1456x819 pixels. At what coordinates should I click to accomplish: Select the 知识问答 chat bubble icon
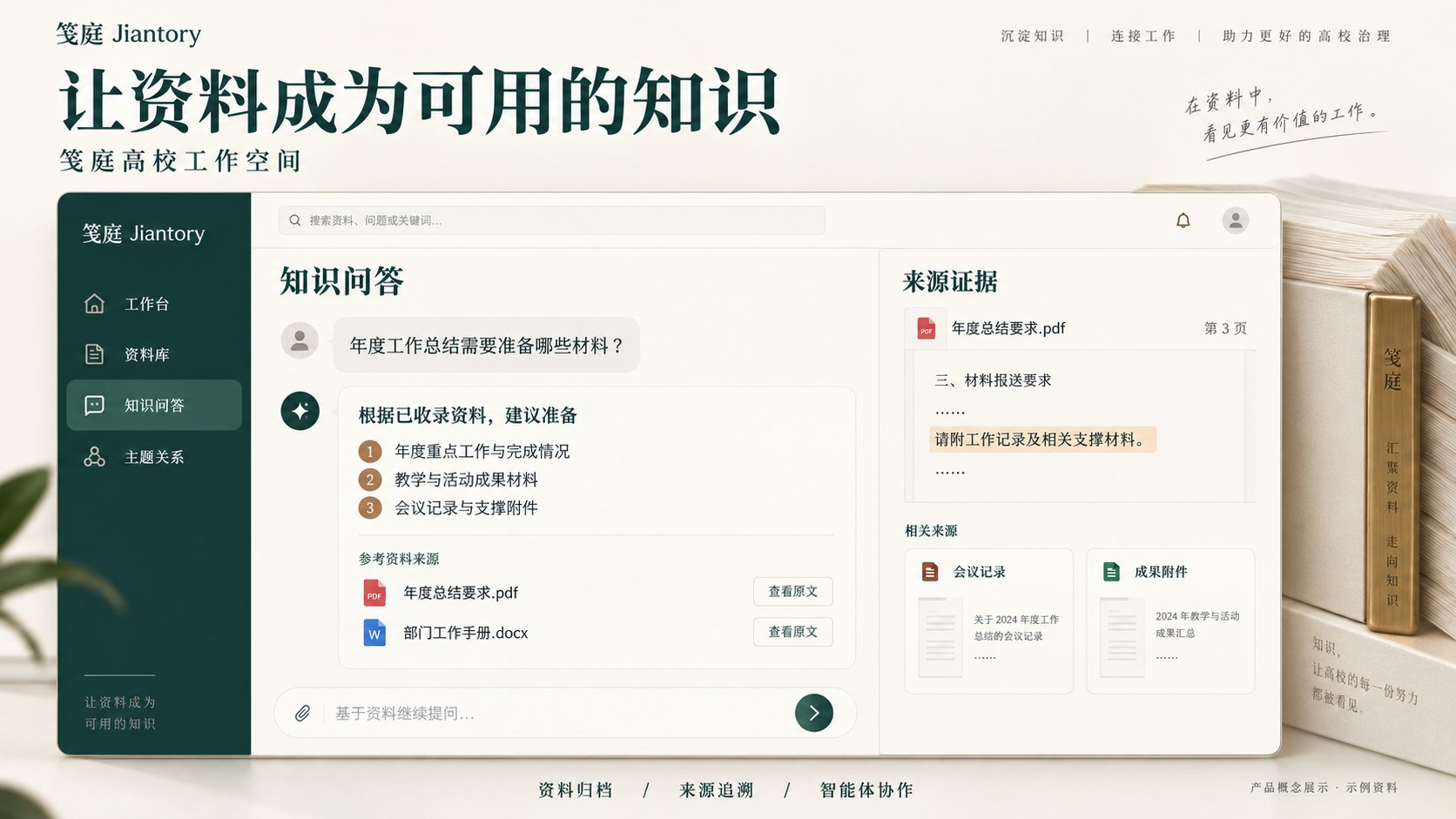(x=94, y=406)
